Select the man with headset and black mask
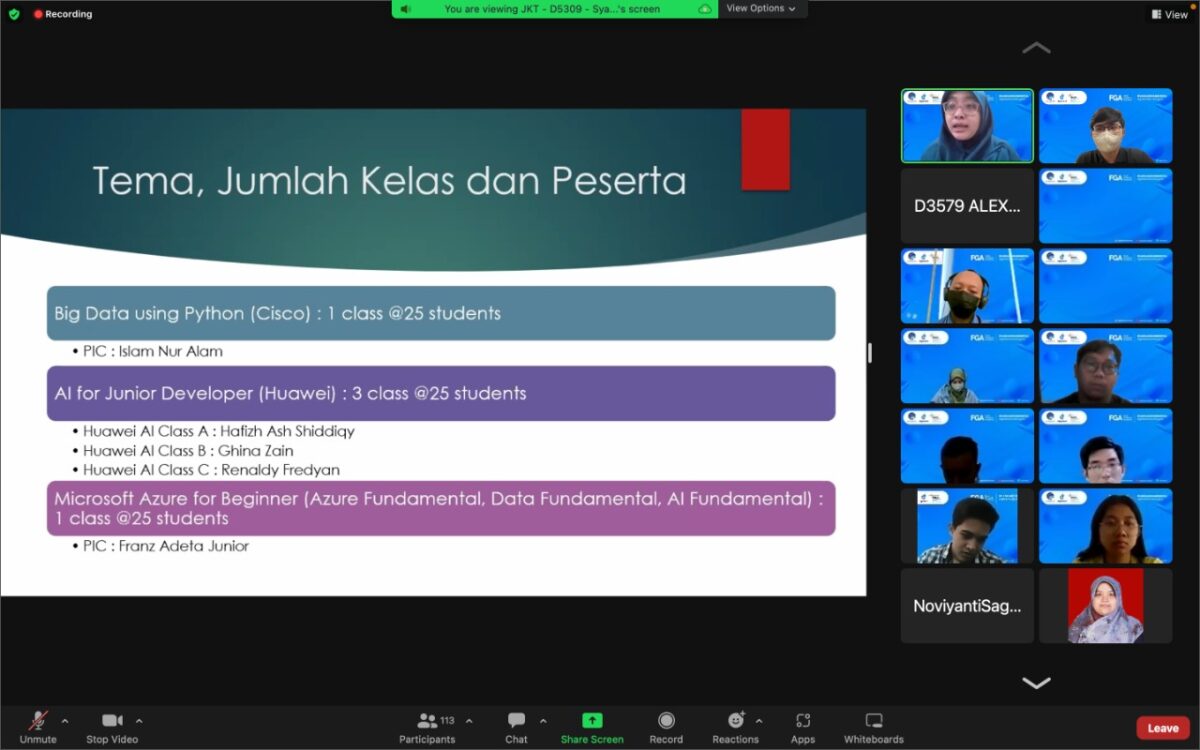 (x=967, y=286)
